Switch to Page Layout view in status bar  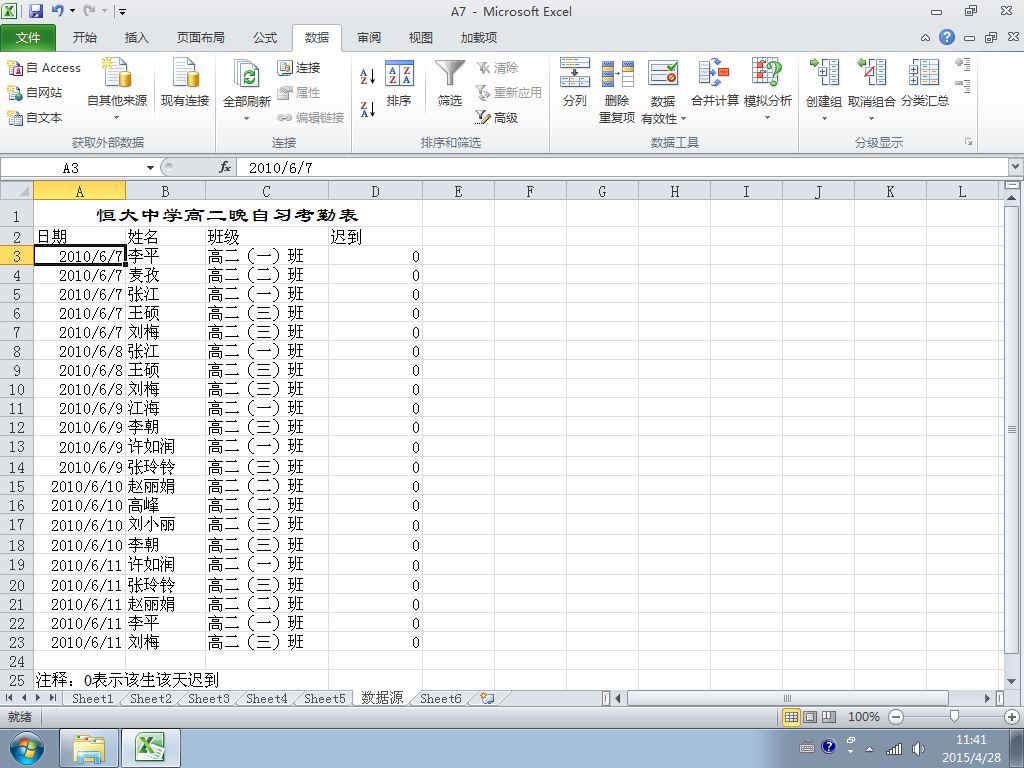pyautogui.click(x=810, y=717)
